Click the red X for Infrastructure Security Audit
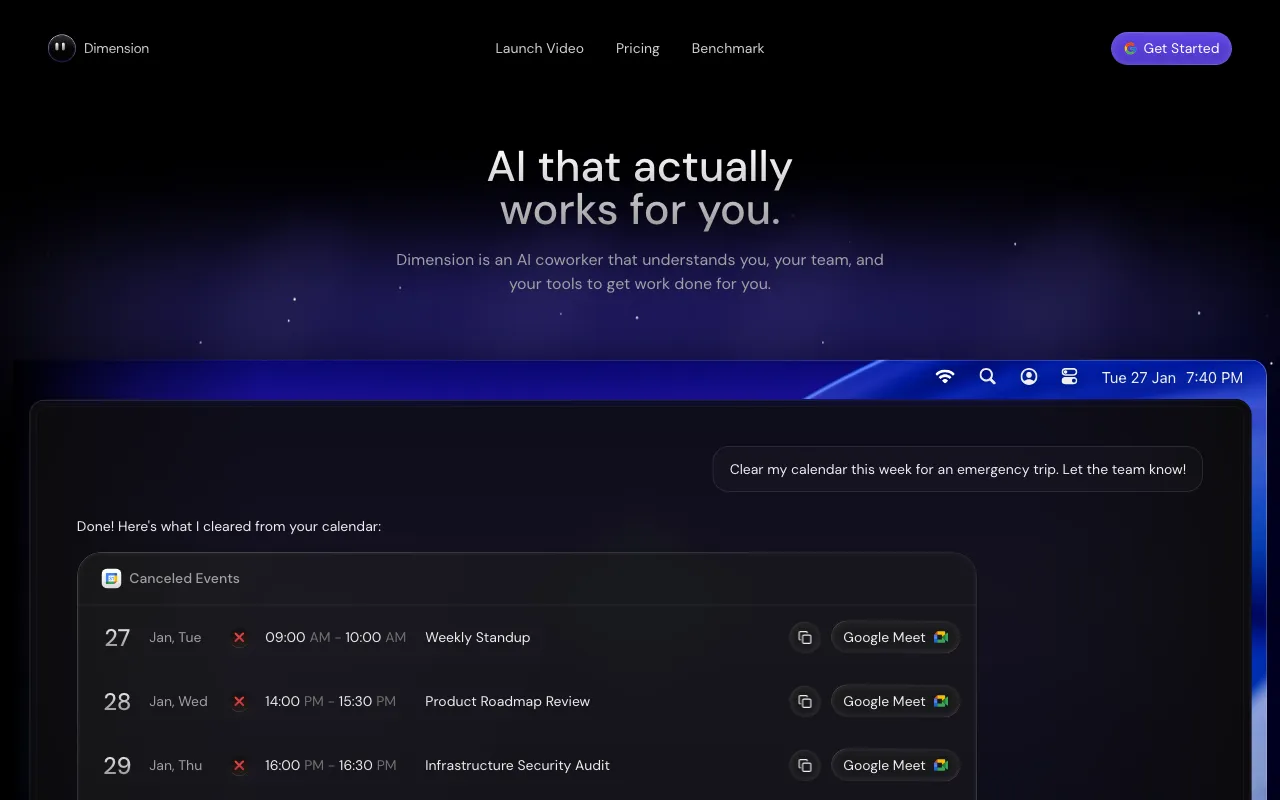The width and height of the screenshot is (1280, 800). (239, 765)
